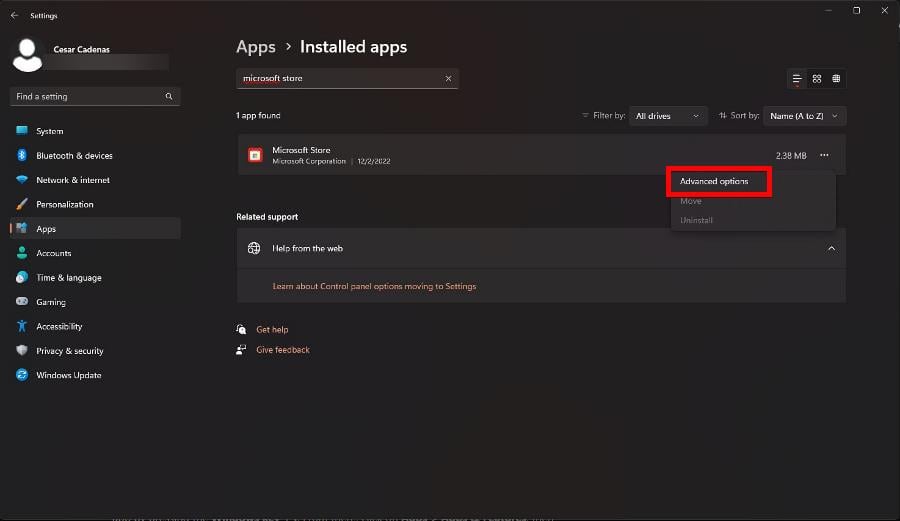Click the Microsoft Store app icon

click(255, 154)
